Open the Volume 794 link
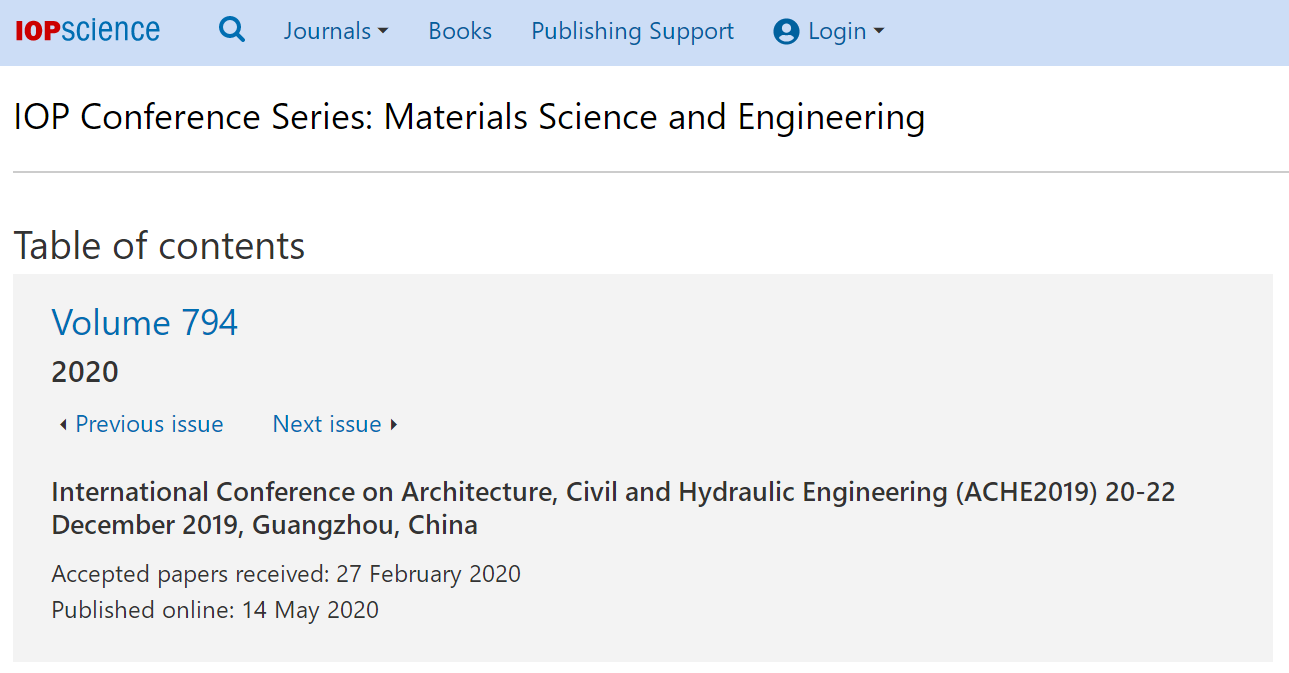 [145, 323]
